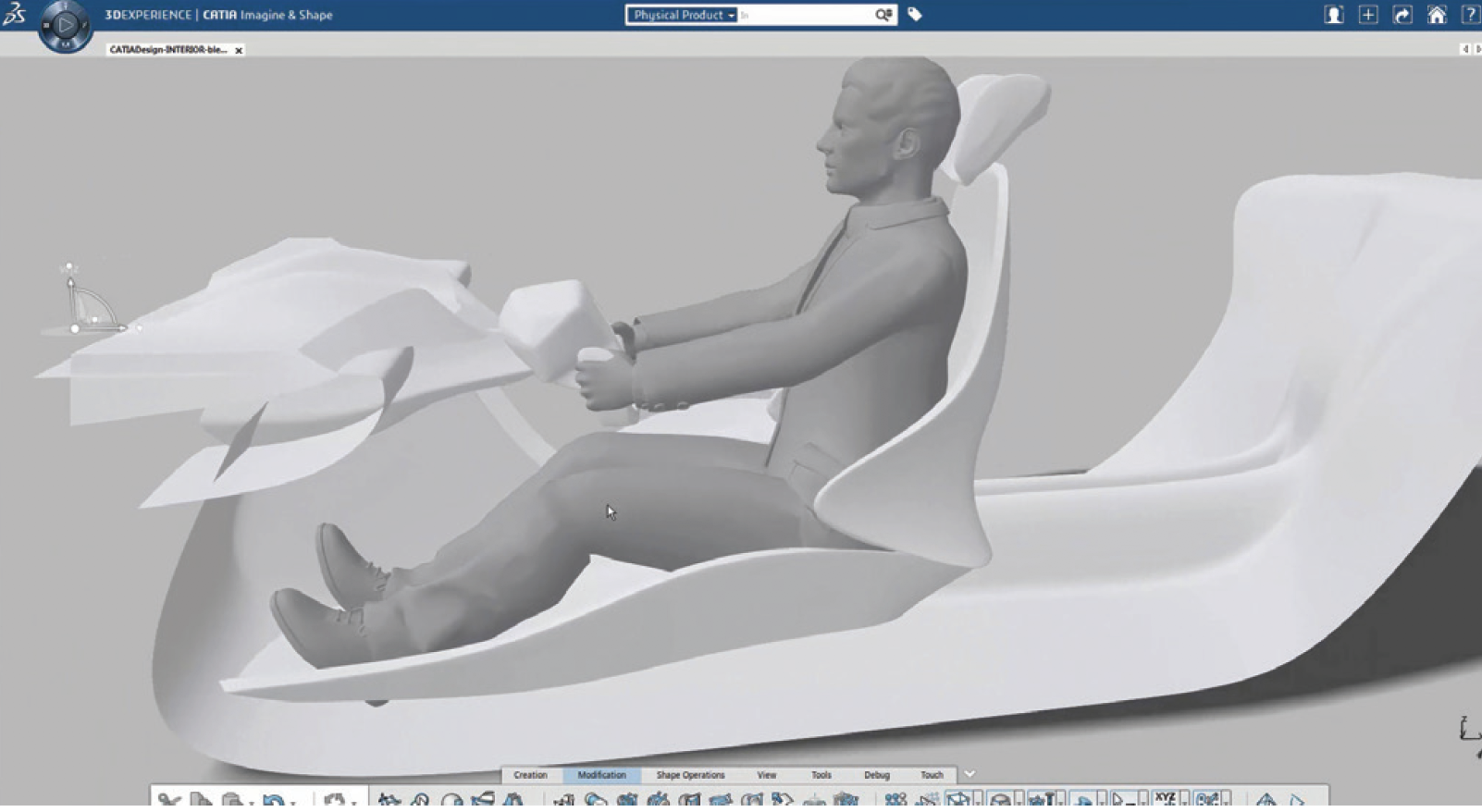The image size is (1482, 812).
Task: Click the plus Add icon in header
Action: tap(1368, 15)
